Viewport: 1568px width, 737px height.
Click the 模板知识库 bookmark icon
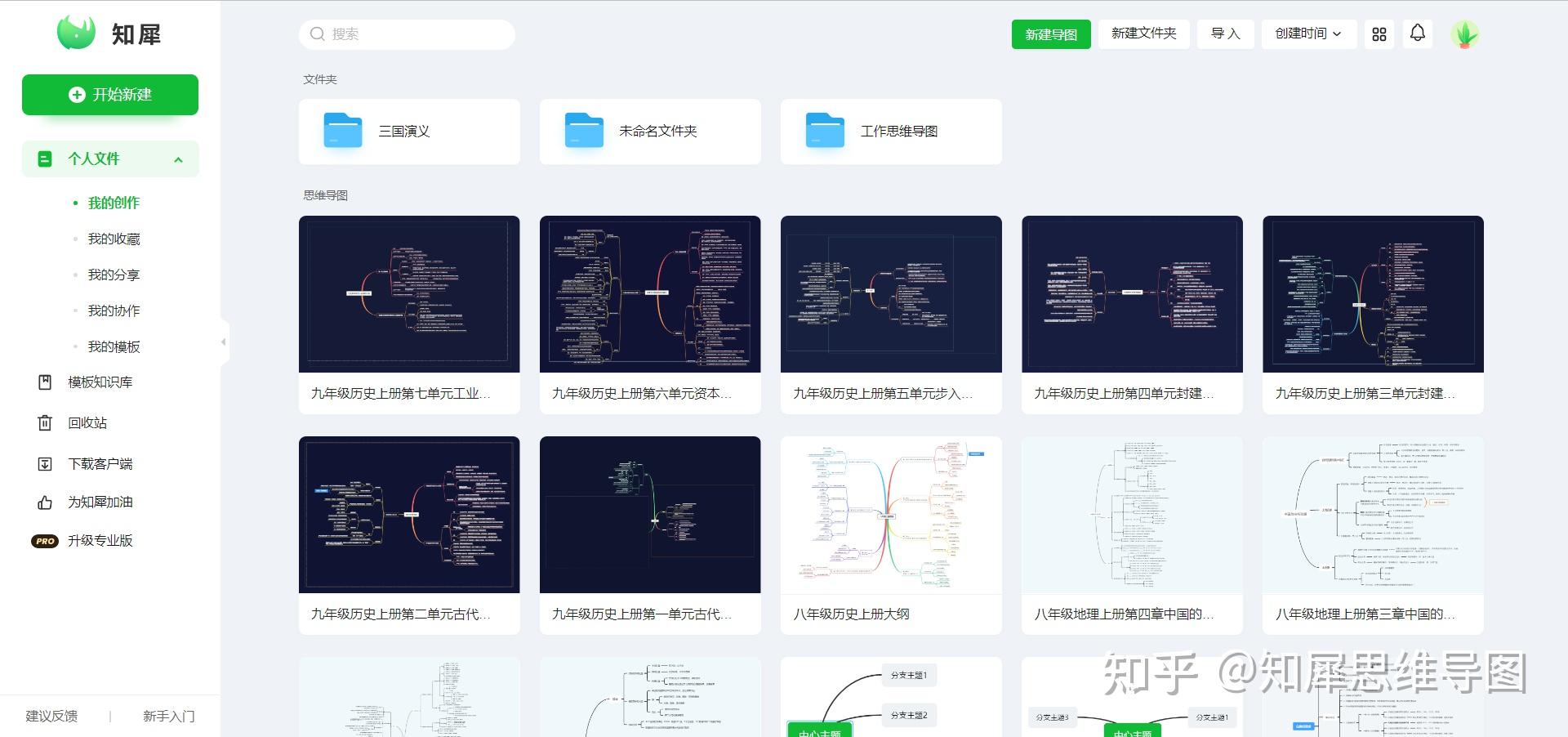point(45,382)
